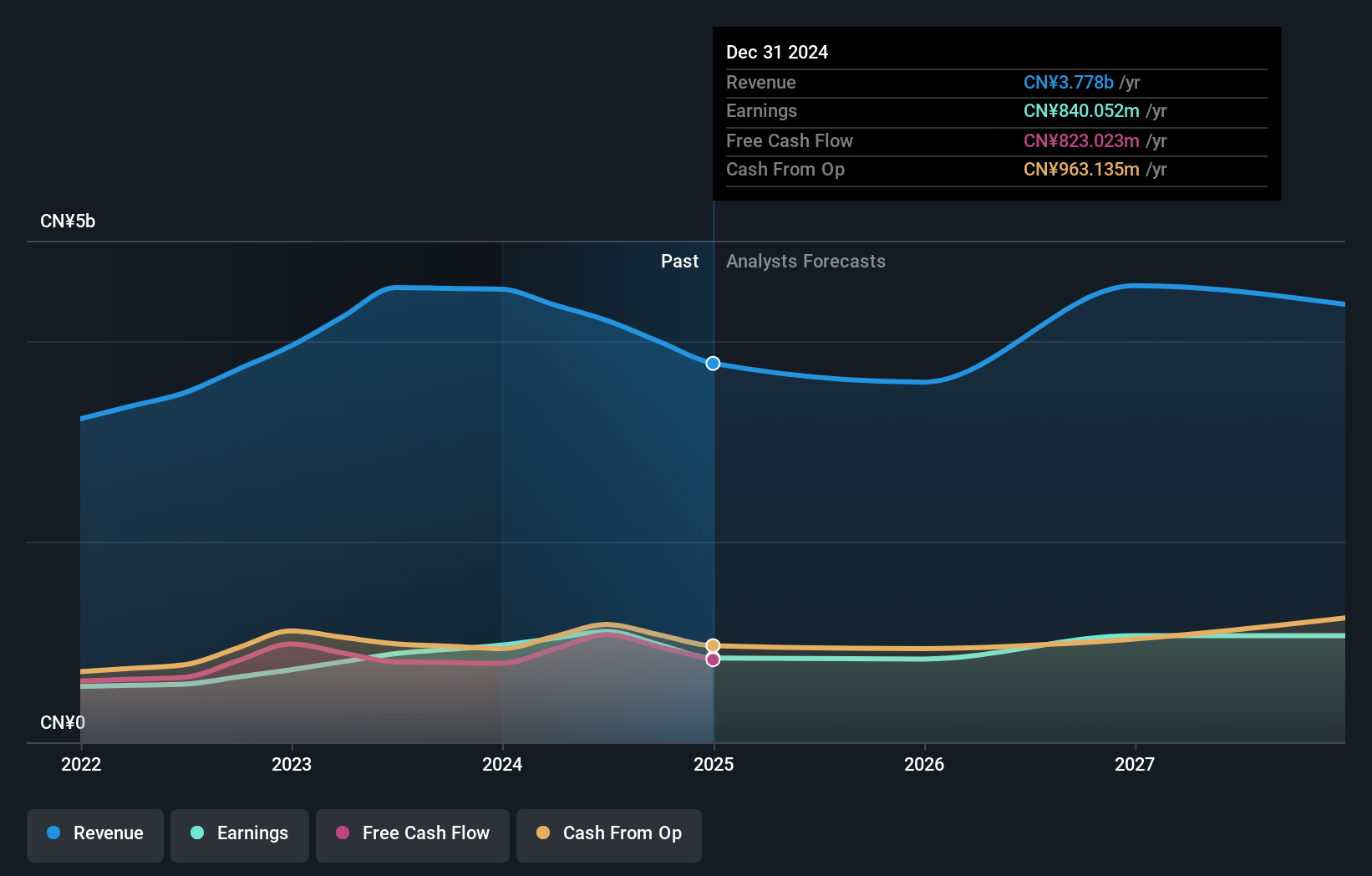Click the CN¥3.778b revenue value
The height and width of the screenshot is (876, 1372).
pyautogui.click(x=1069, y=83)
